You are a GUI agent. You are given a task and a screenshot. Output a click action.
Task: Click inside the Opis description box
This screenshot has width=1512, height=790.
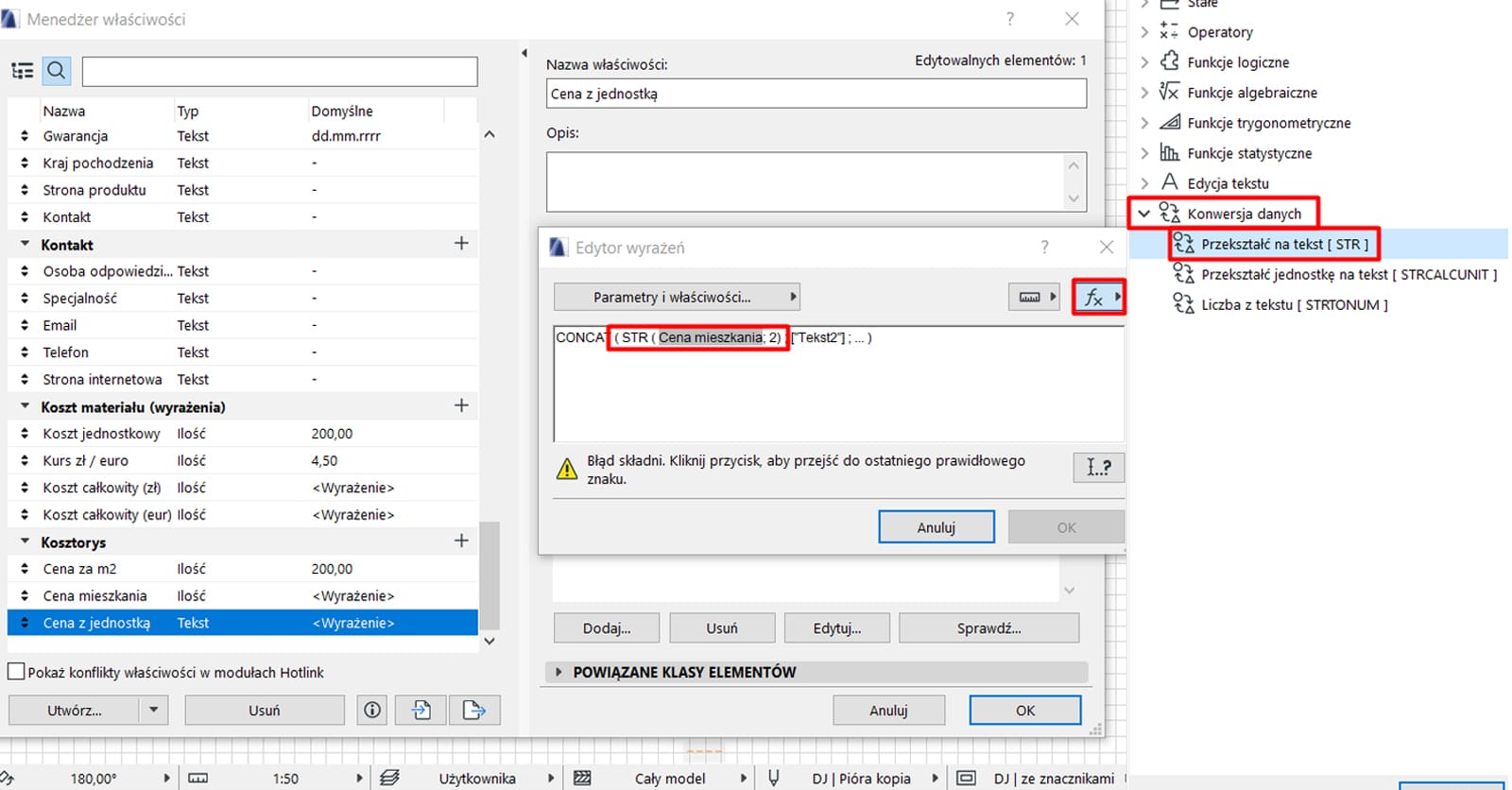[805, 181]
